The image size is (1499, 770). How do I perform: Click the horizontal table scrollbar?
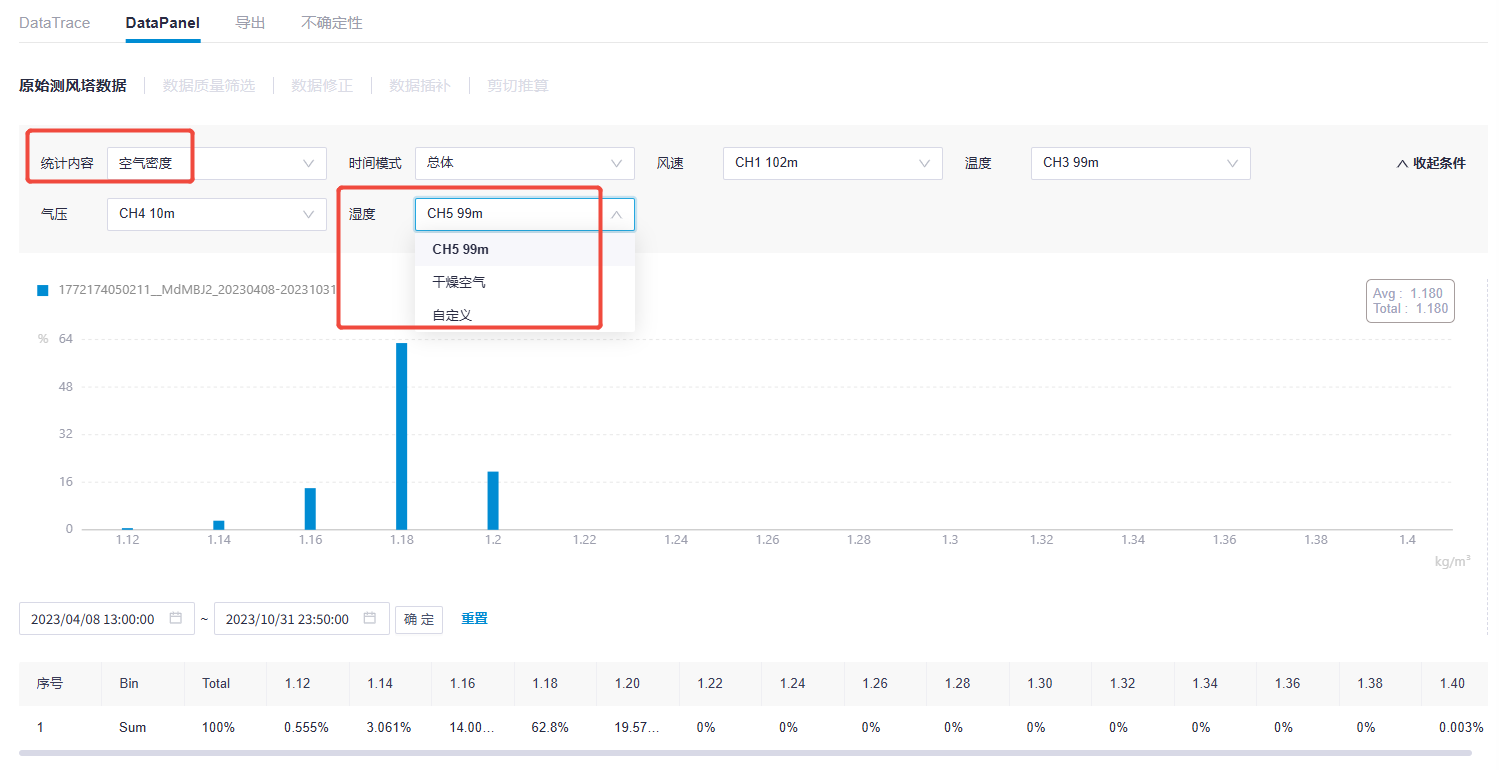(x=745, y=752)
